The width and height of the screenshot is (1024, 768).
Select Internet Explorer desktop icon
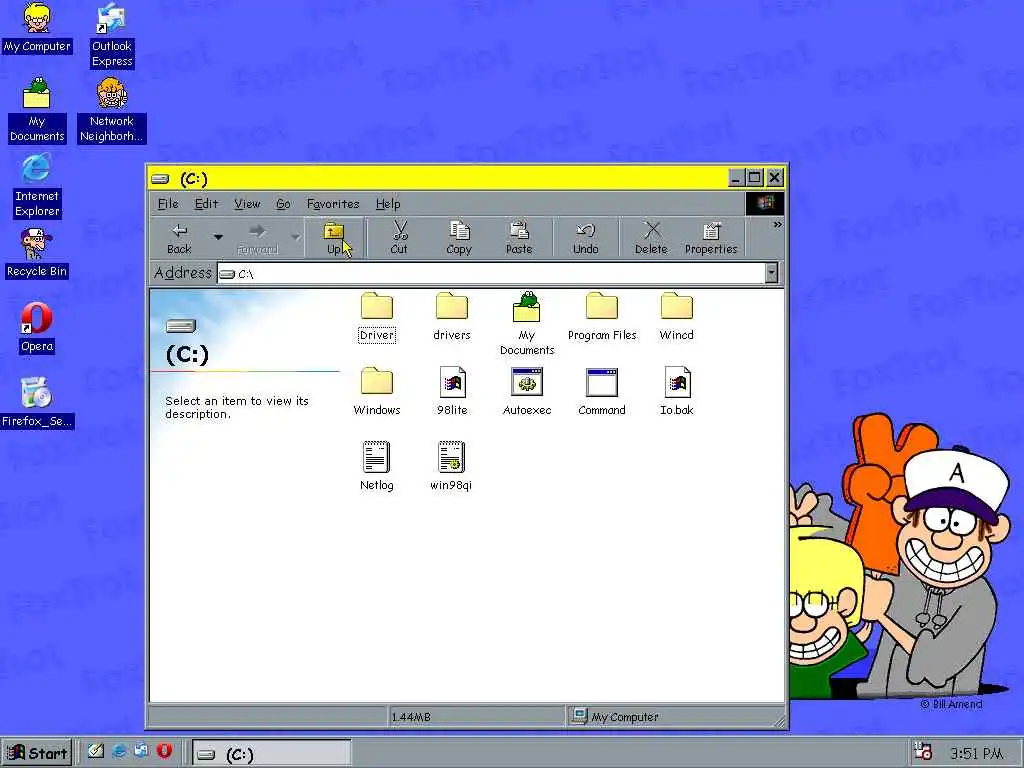click(37, 185)
